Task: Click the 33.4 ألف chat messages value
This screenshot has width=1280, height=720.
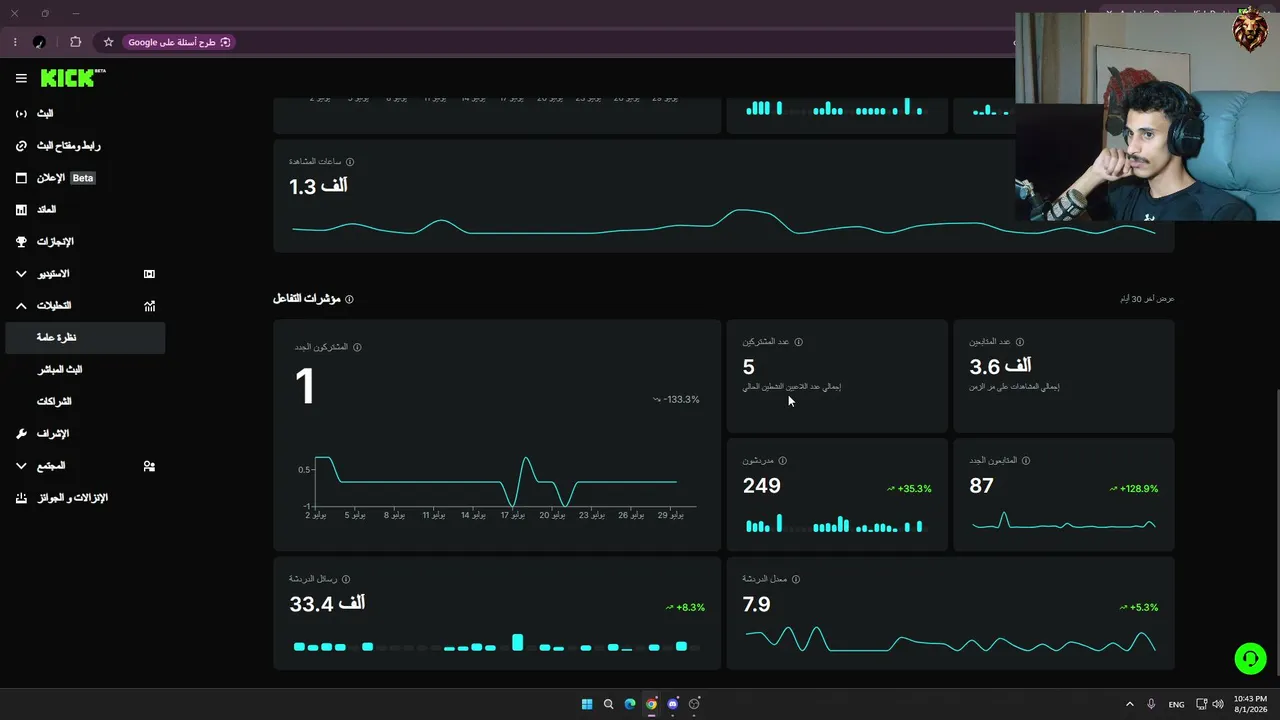Action: [x=327, y=604]
